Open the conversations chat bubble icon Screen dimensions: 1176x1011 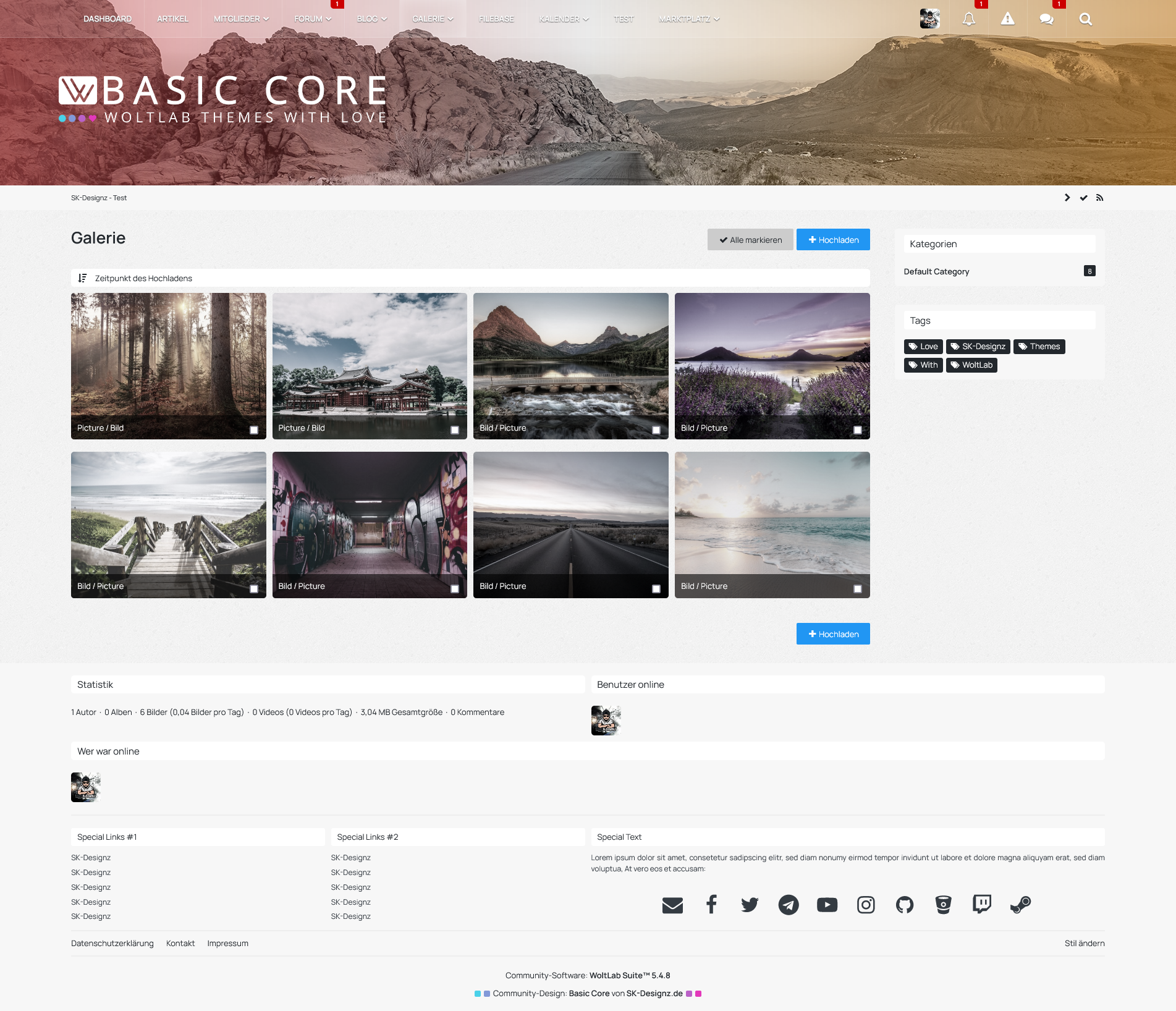(1046, 19)
